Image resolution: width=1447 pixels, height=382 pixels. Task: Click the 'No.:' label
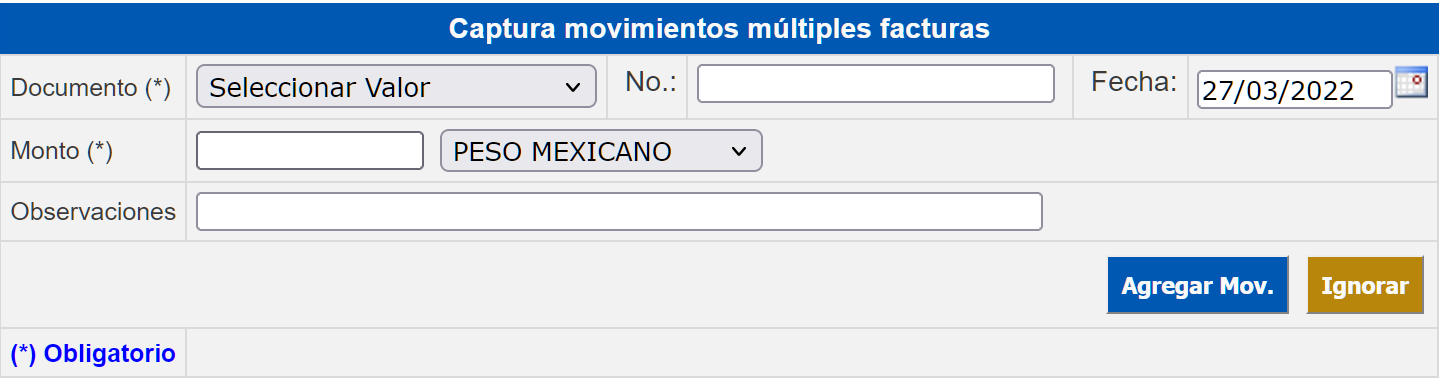pos(651,83)
